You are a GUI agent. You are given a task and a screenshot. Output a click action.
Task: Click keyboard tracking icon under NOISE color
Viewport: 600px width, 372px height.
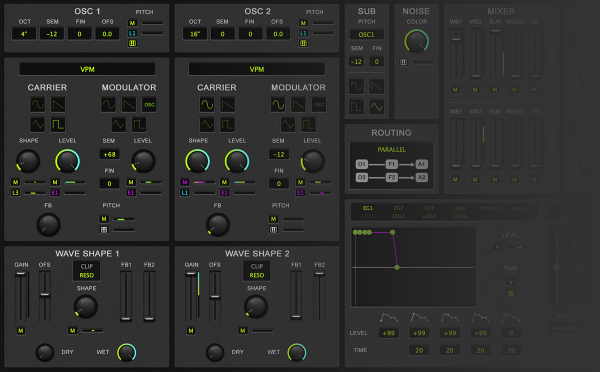click(404, 62)
